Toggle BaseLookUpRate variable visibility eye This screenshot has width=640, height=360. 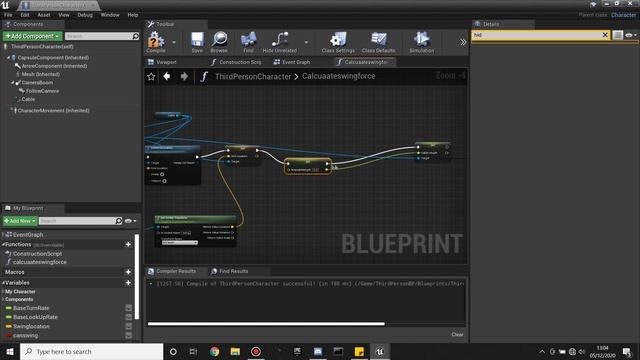click(129, 317)
